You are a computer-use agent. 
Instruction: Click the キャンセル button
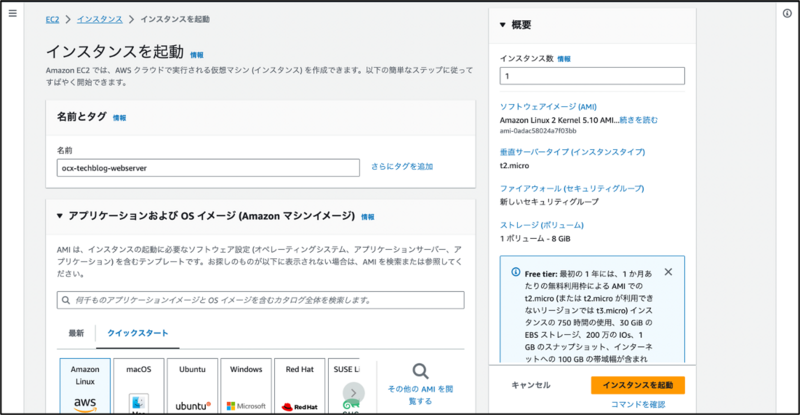tap(531, 385)
